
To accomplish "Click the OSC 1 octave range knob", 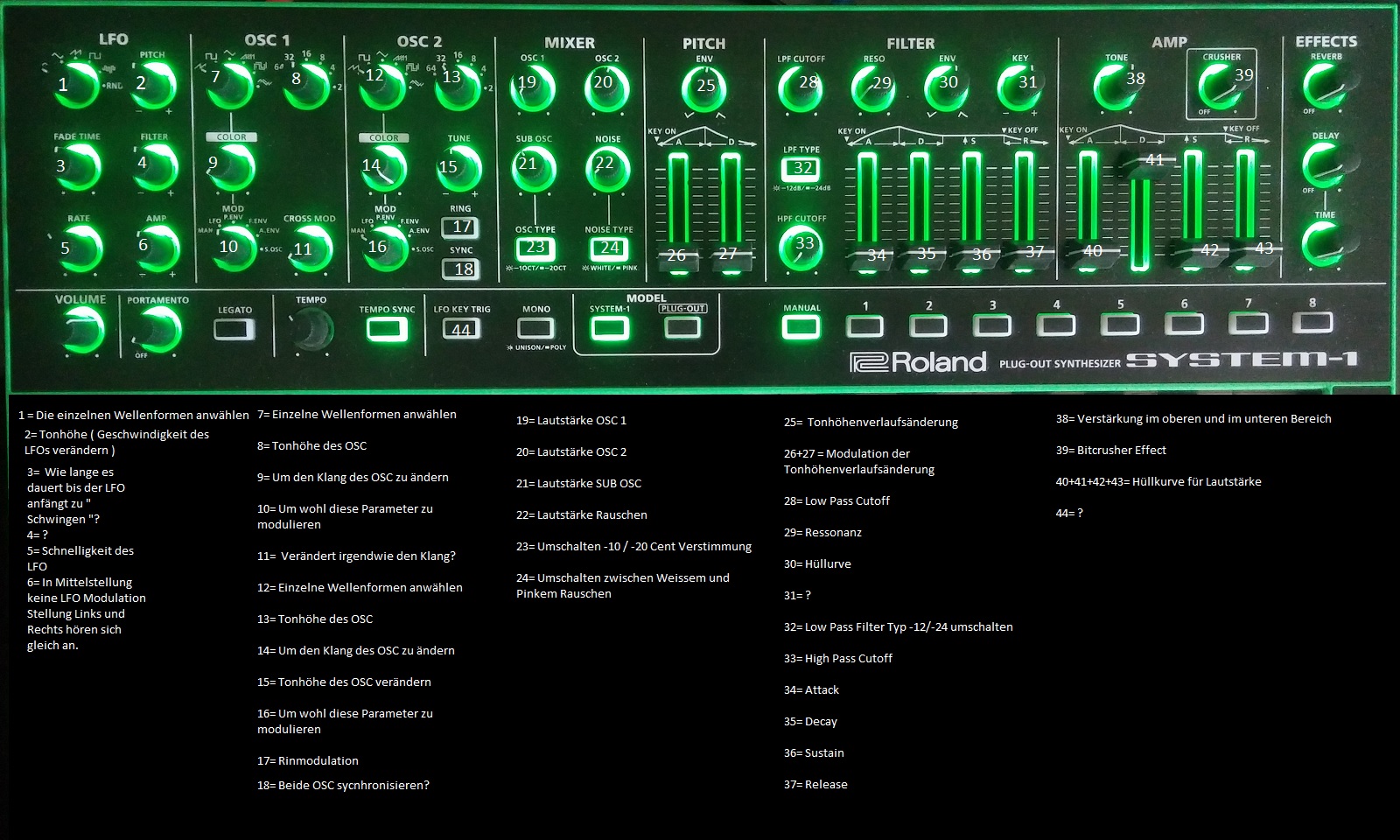I will tap(307, 85).
